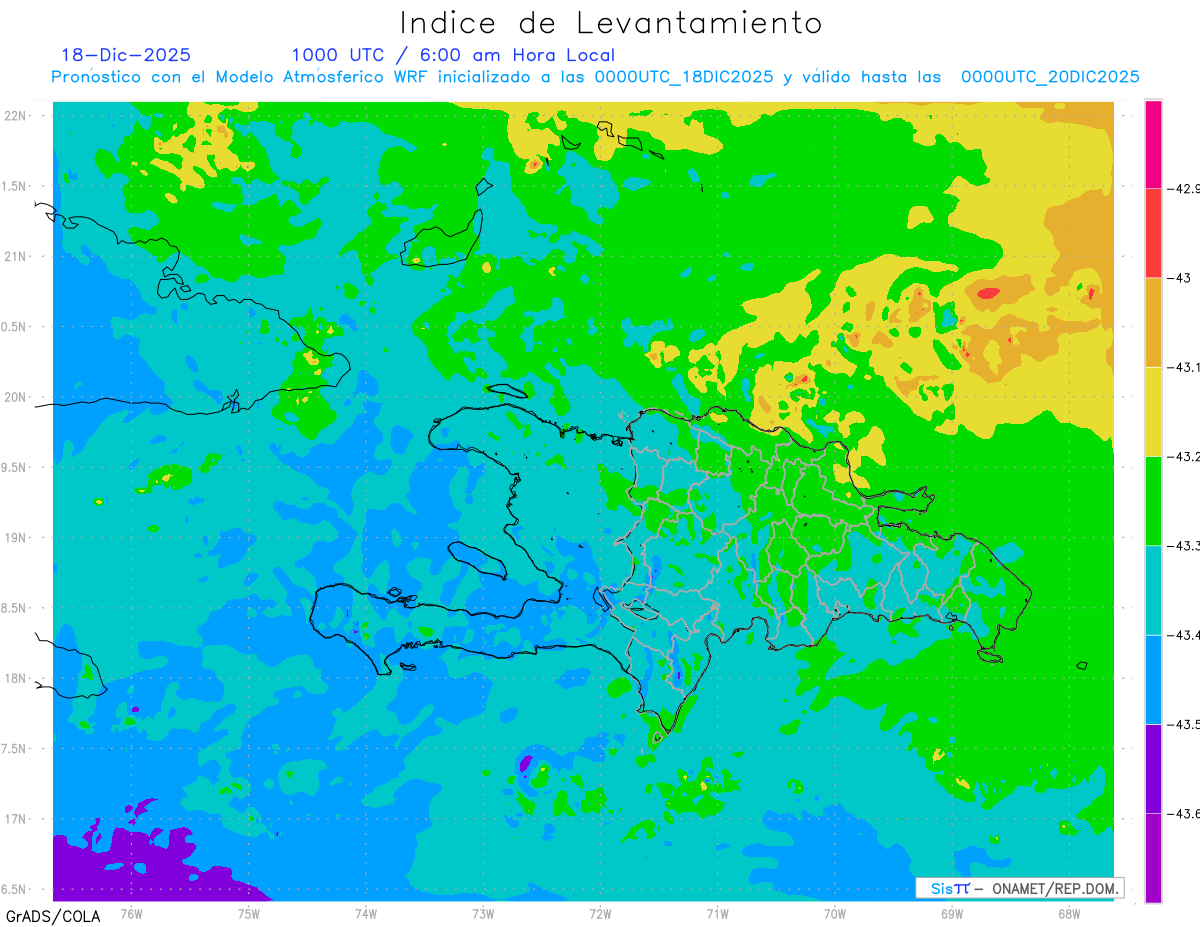
Task: Select the '19N' latitude label
Action: point(16,538)
